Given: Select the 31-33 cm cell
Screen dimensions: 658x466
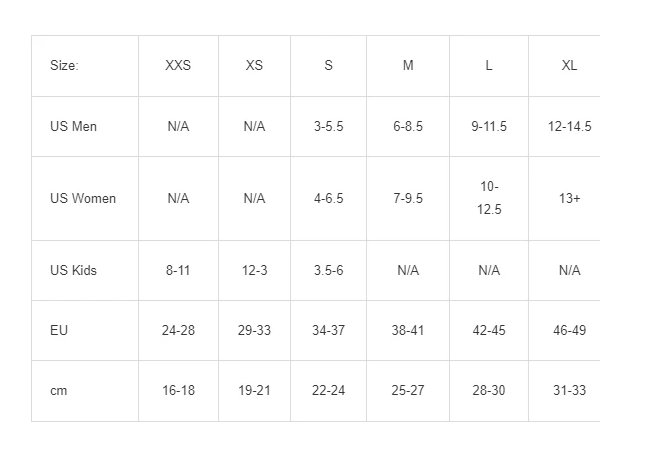Looking at the screenshot, I should (569, 390).
